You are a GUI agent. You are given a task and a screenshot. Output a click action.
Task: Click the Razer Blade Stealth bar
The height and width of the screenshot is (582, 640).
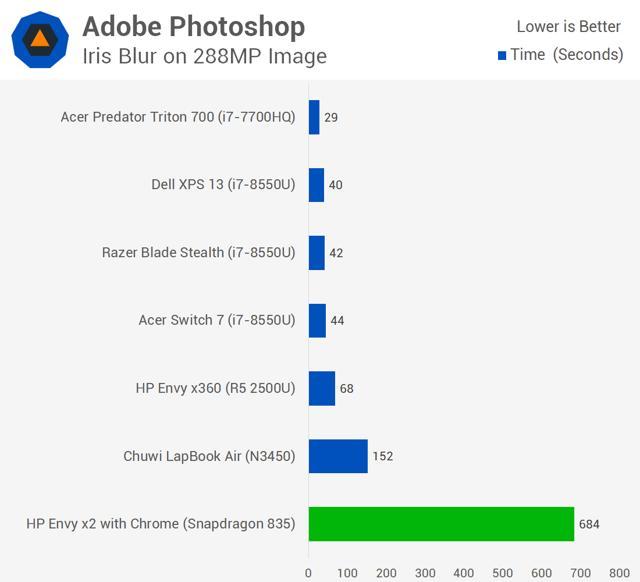coord(316,252)
